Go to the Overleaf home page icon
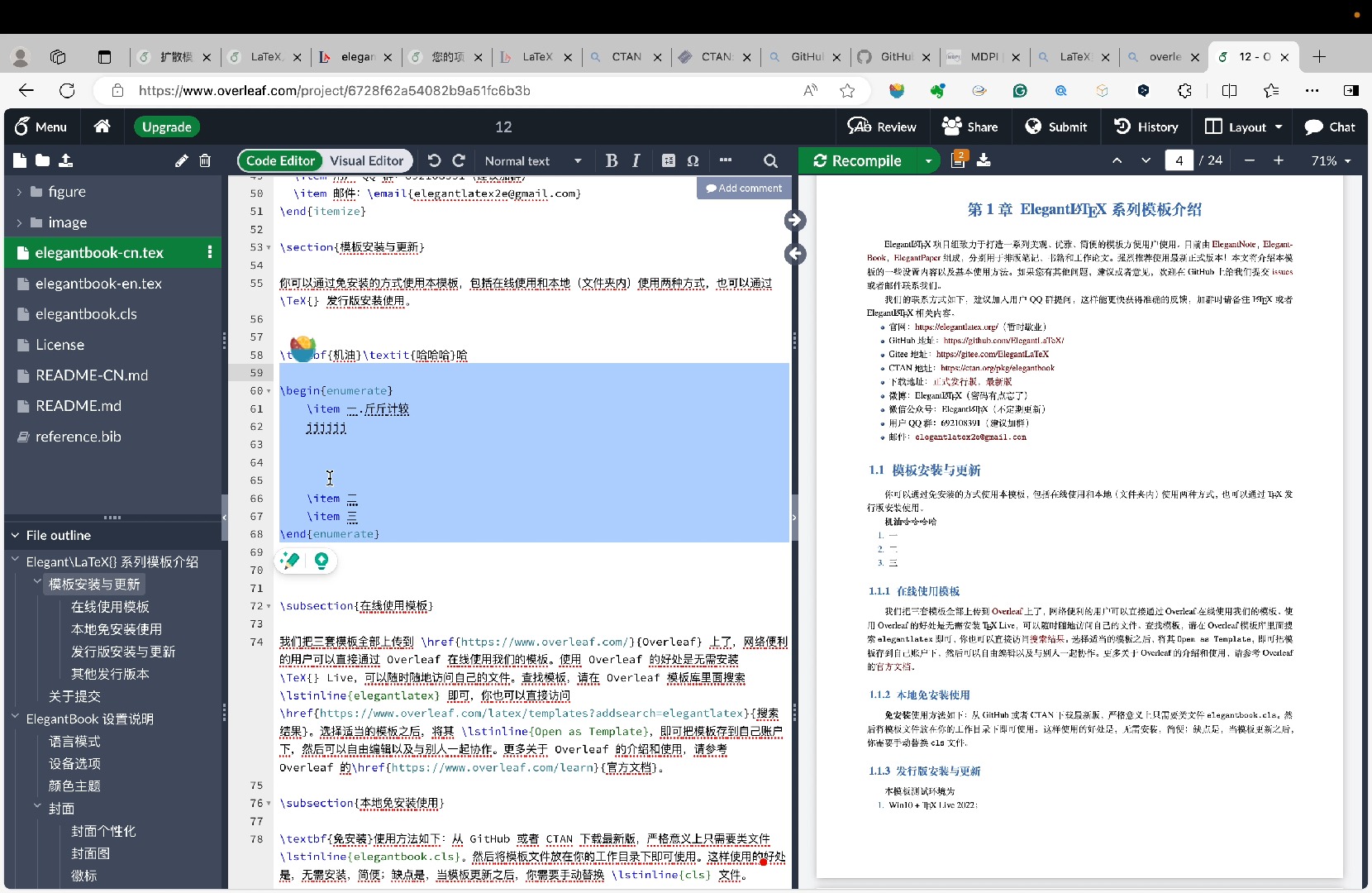The image size is (1372, 893). pyautogui.click(x=102, y=127)
